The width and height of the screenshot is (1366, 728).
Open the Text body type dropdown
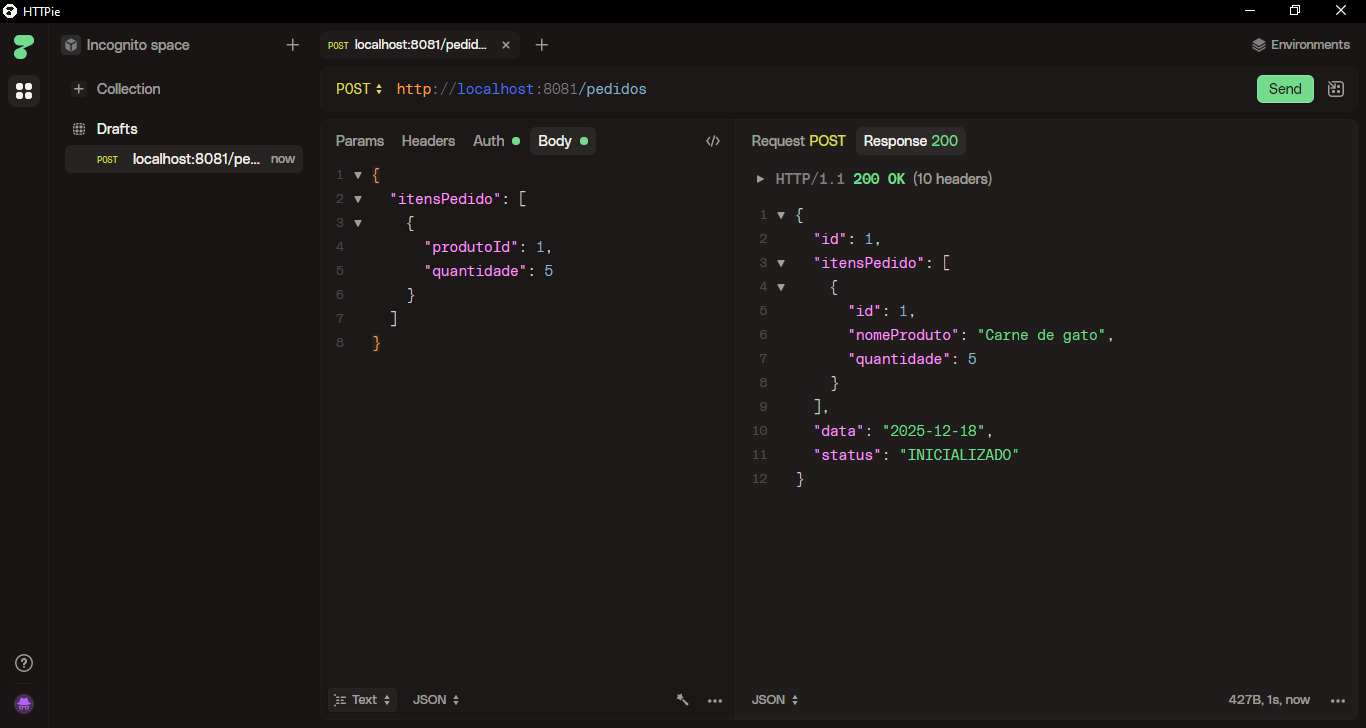coord(363,700)
